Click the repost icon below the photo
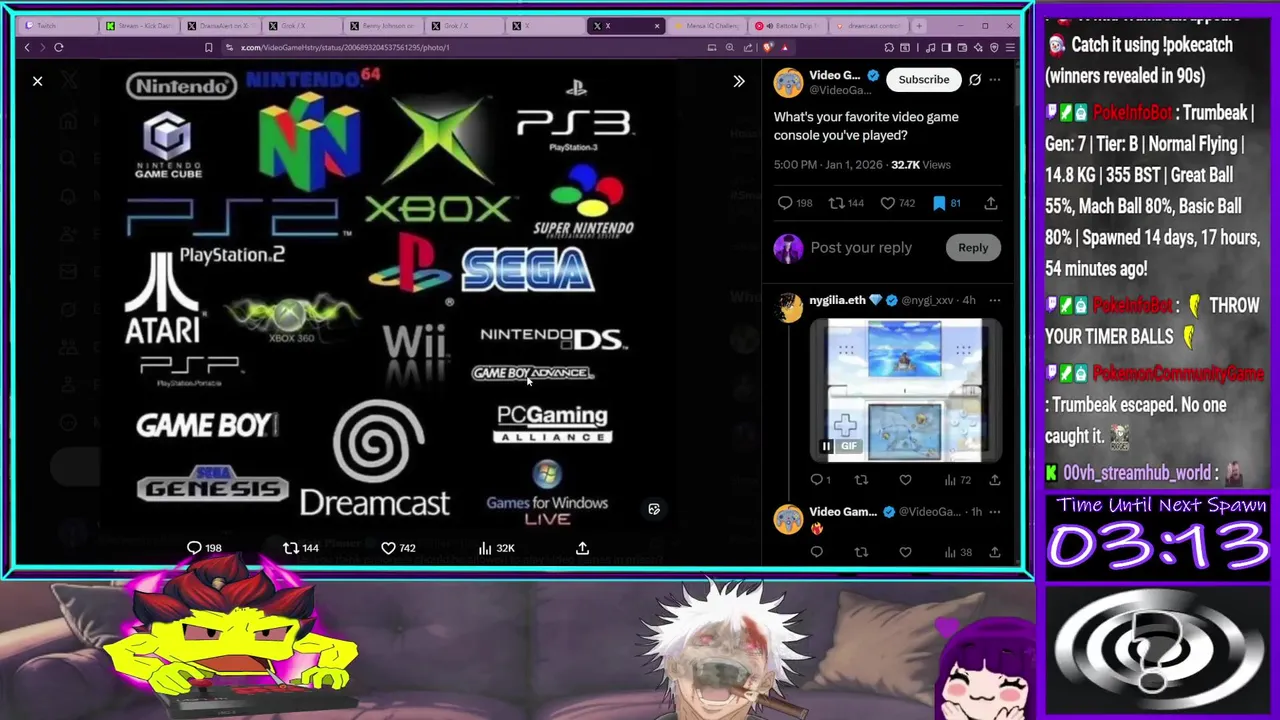This screenshot has width=1280, height=720. pos(291,548)
